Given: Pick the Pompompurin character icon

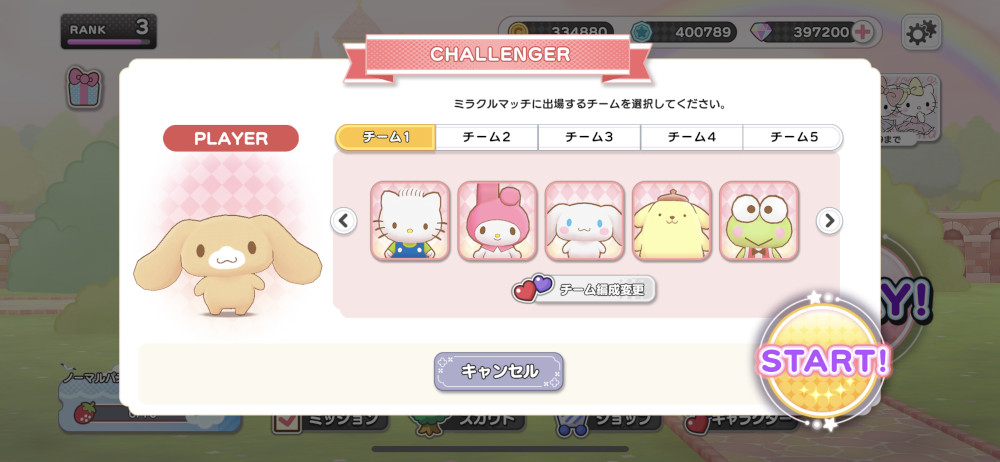Looking at the screenshot, I should click(x=672, y=221).
